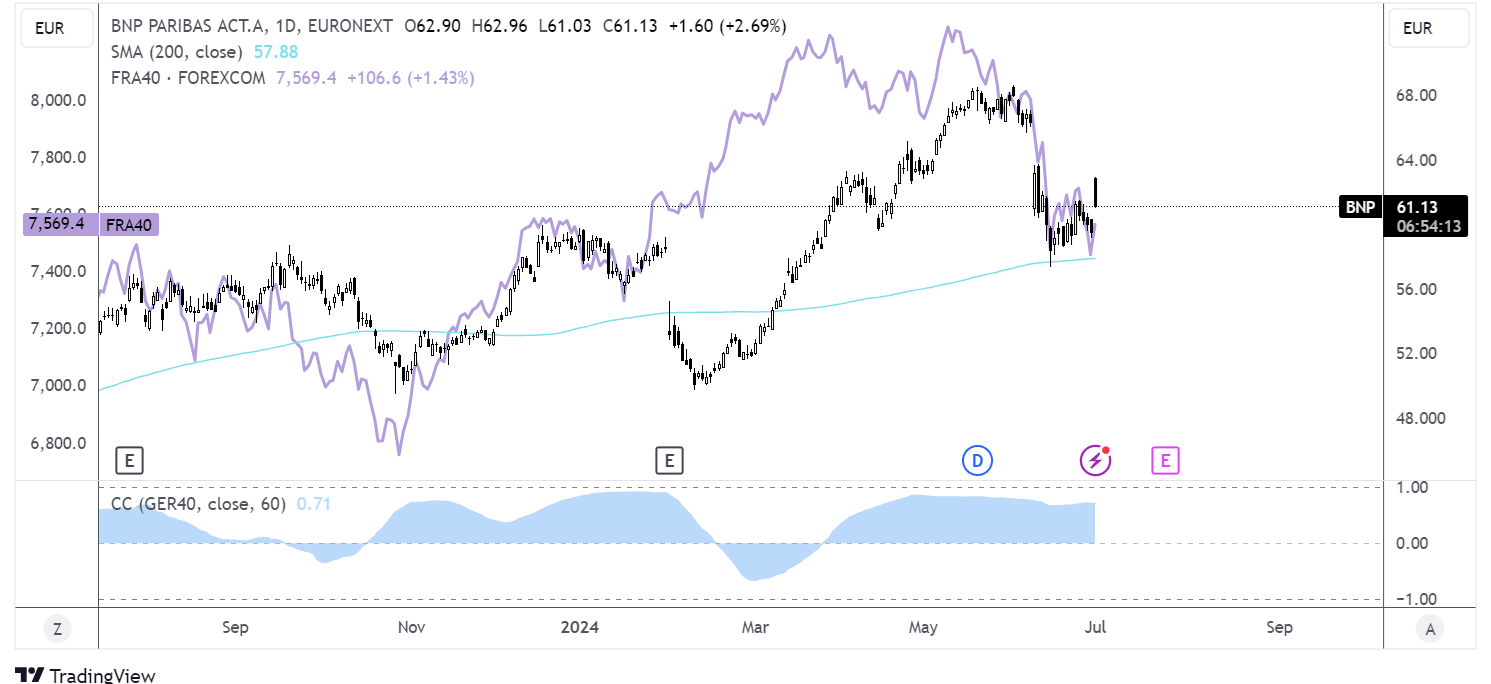Click the FRA40 change +106.6 (+1.43%)
Image resolution: width=1491 pixels, height=684 pixels.
pyautogui.click(x=410, y=77)
